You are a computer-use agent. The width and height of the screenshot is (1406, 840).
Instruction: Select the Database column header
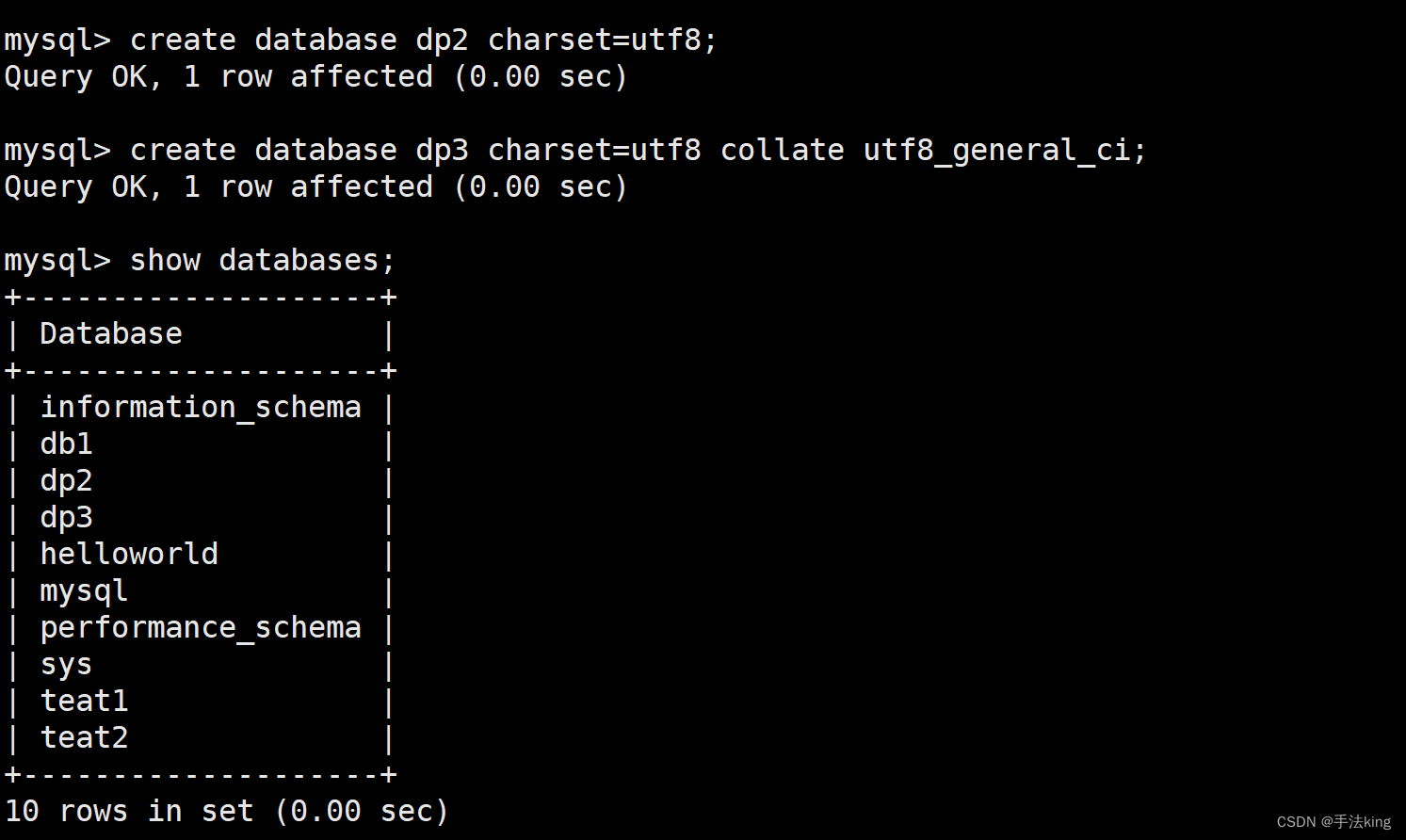click(111, 333)
